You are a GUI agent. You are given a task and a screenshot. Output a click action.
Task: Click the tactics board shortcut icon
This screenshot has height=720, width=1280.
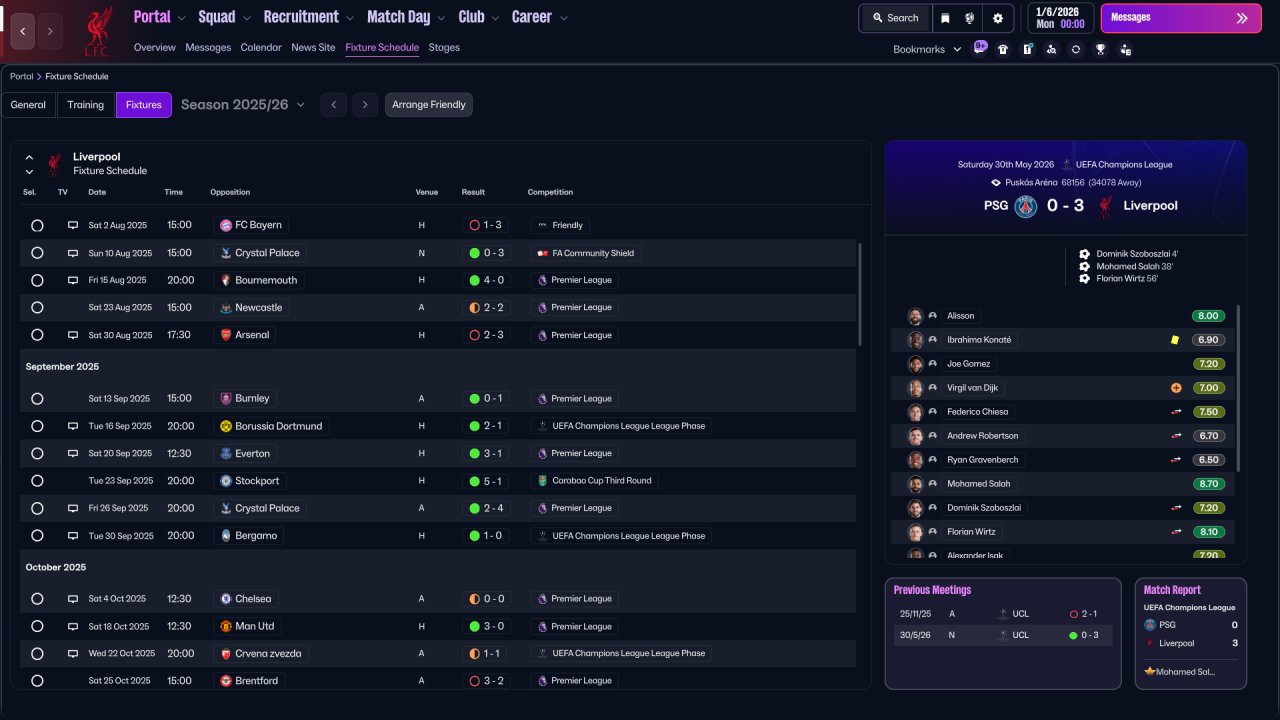[1027, 49]
